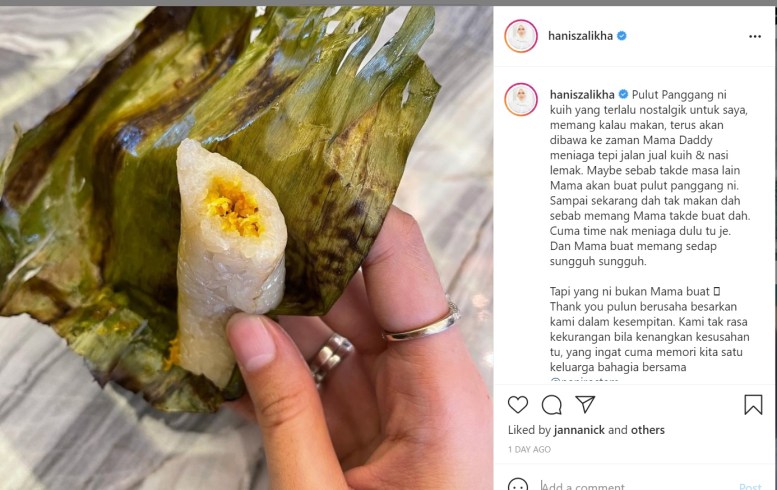Click the verified badge in the caption
Screen dimensions: 777x490
624,94
